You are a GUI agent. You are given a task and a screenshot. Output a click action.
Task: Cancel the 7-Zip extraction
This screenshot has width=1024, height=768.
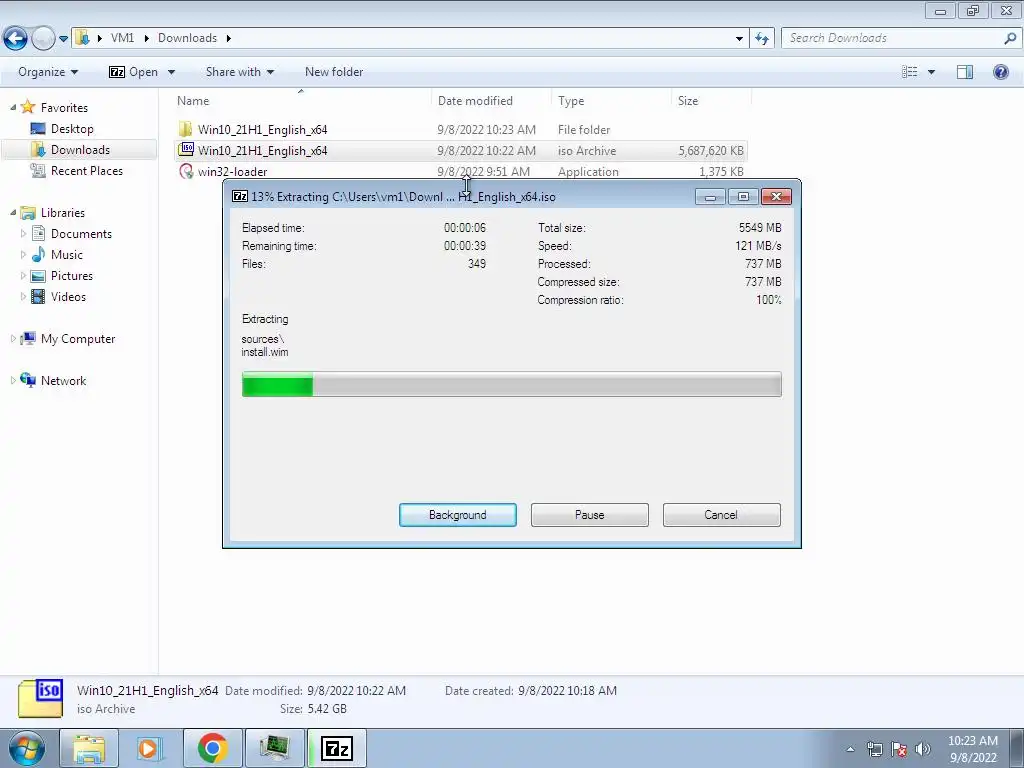[x=721, y=515]
